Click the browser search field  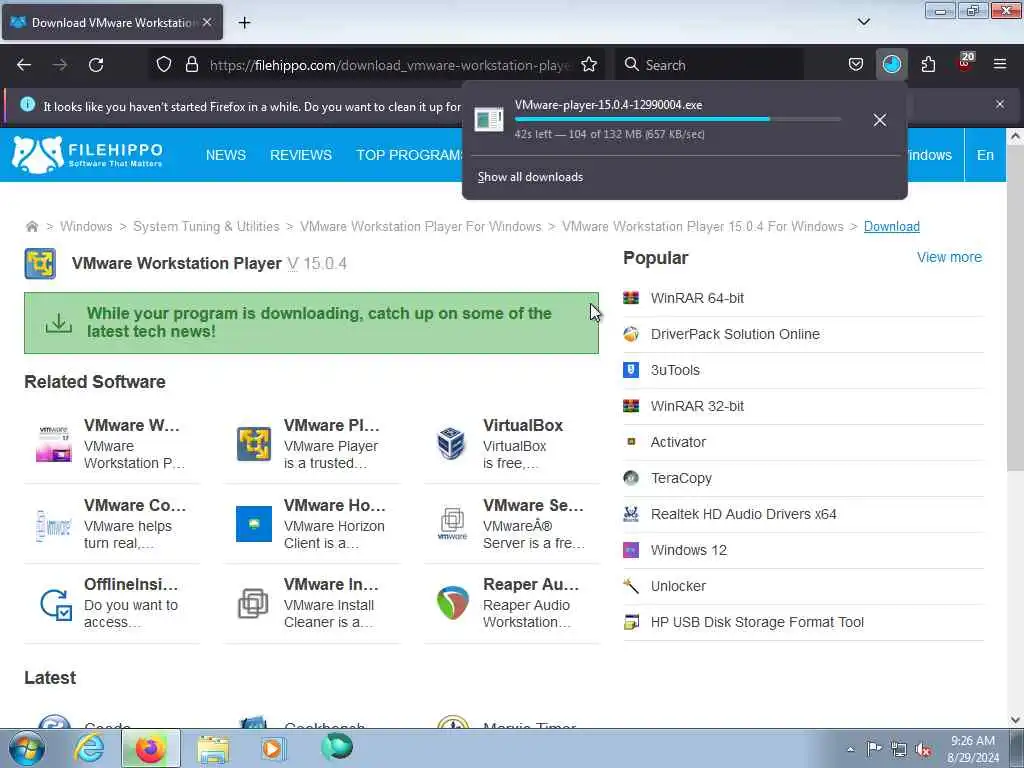(709, 65)
